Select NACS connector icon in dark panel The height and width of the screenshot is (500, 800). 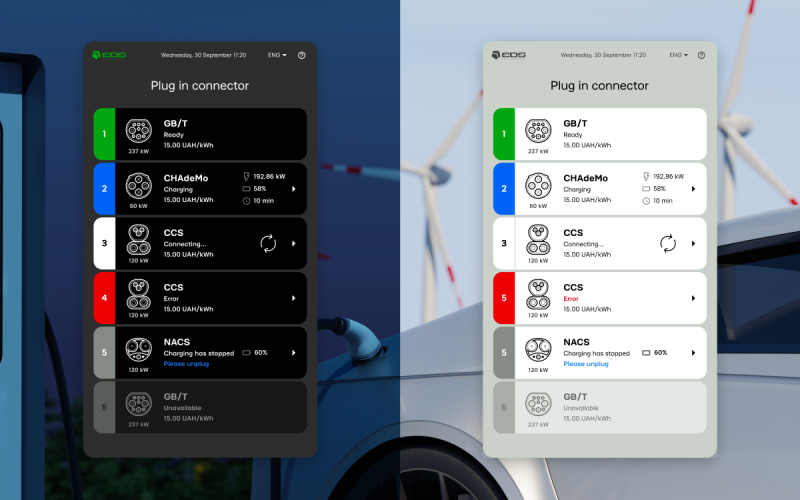click(139, 349)
